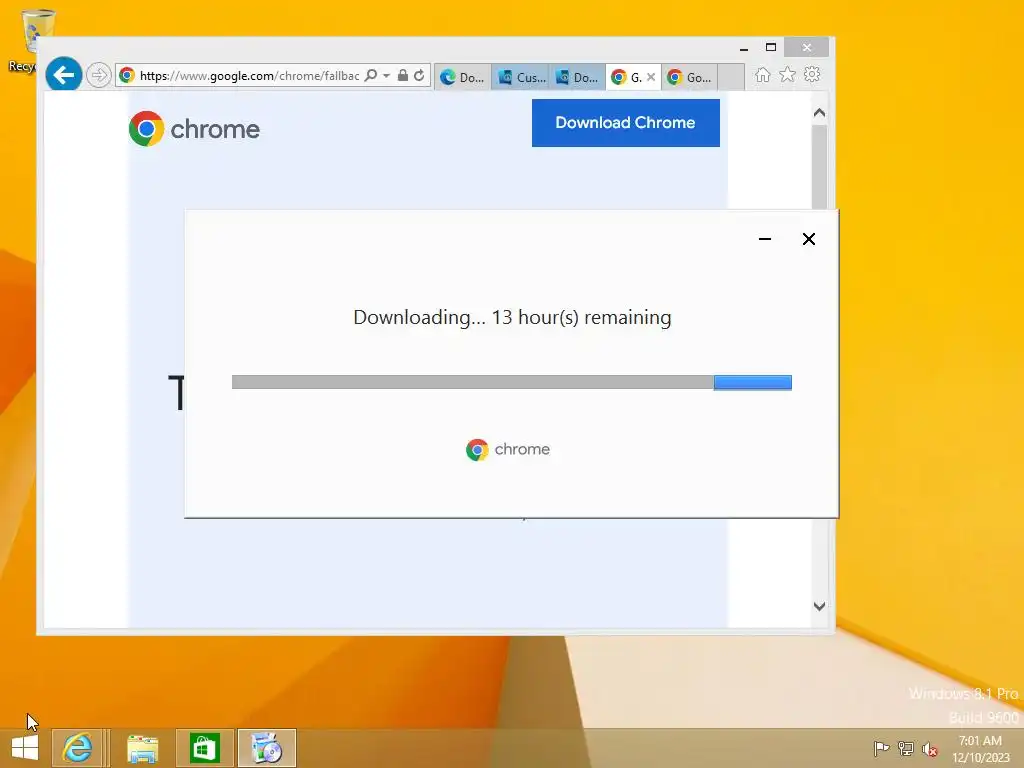
Task: Click the forward navigation arrow
Action: point(99,75)
